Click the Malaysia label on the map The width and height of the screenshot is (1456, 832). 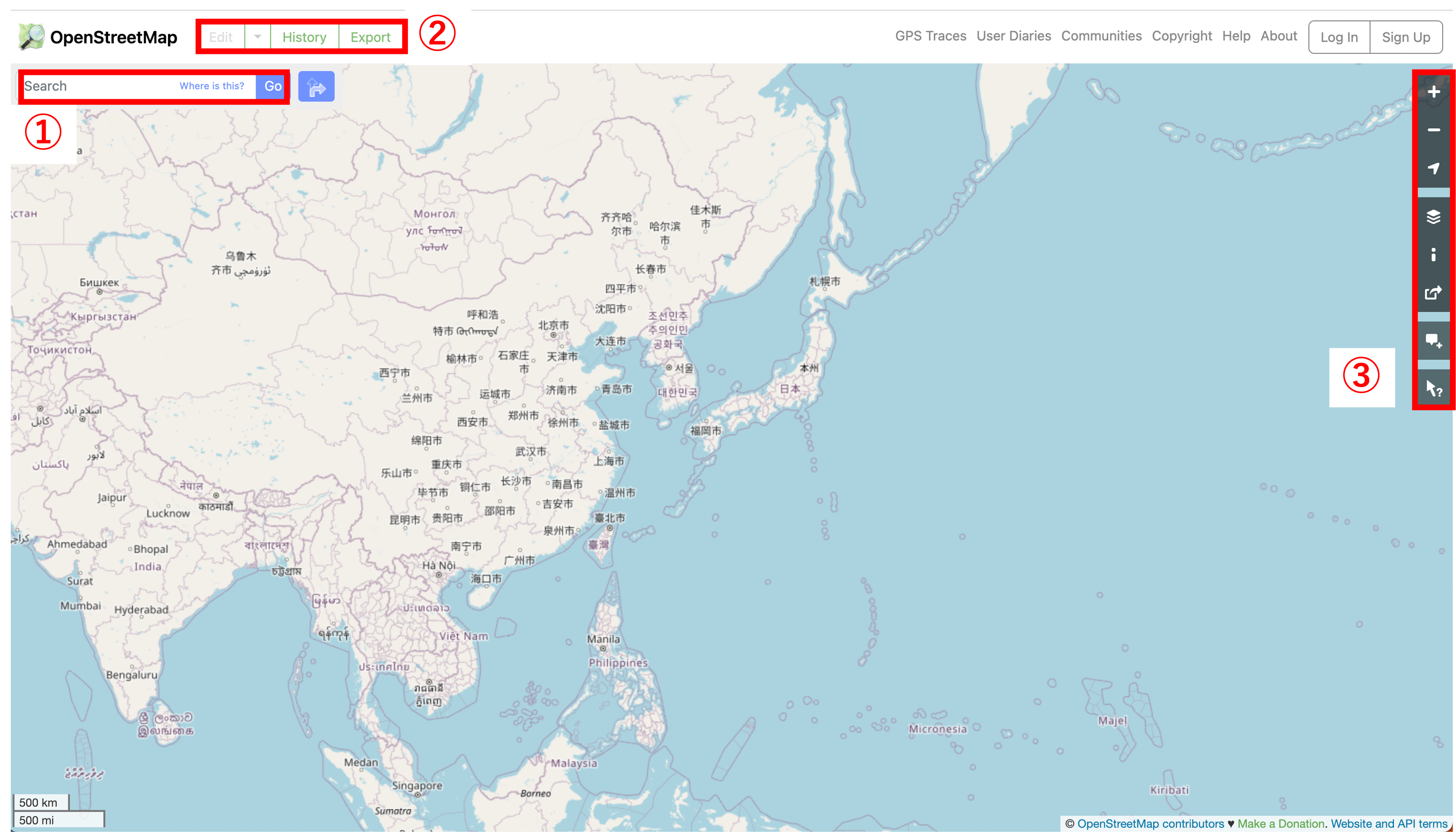coord(574,763)
